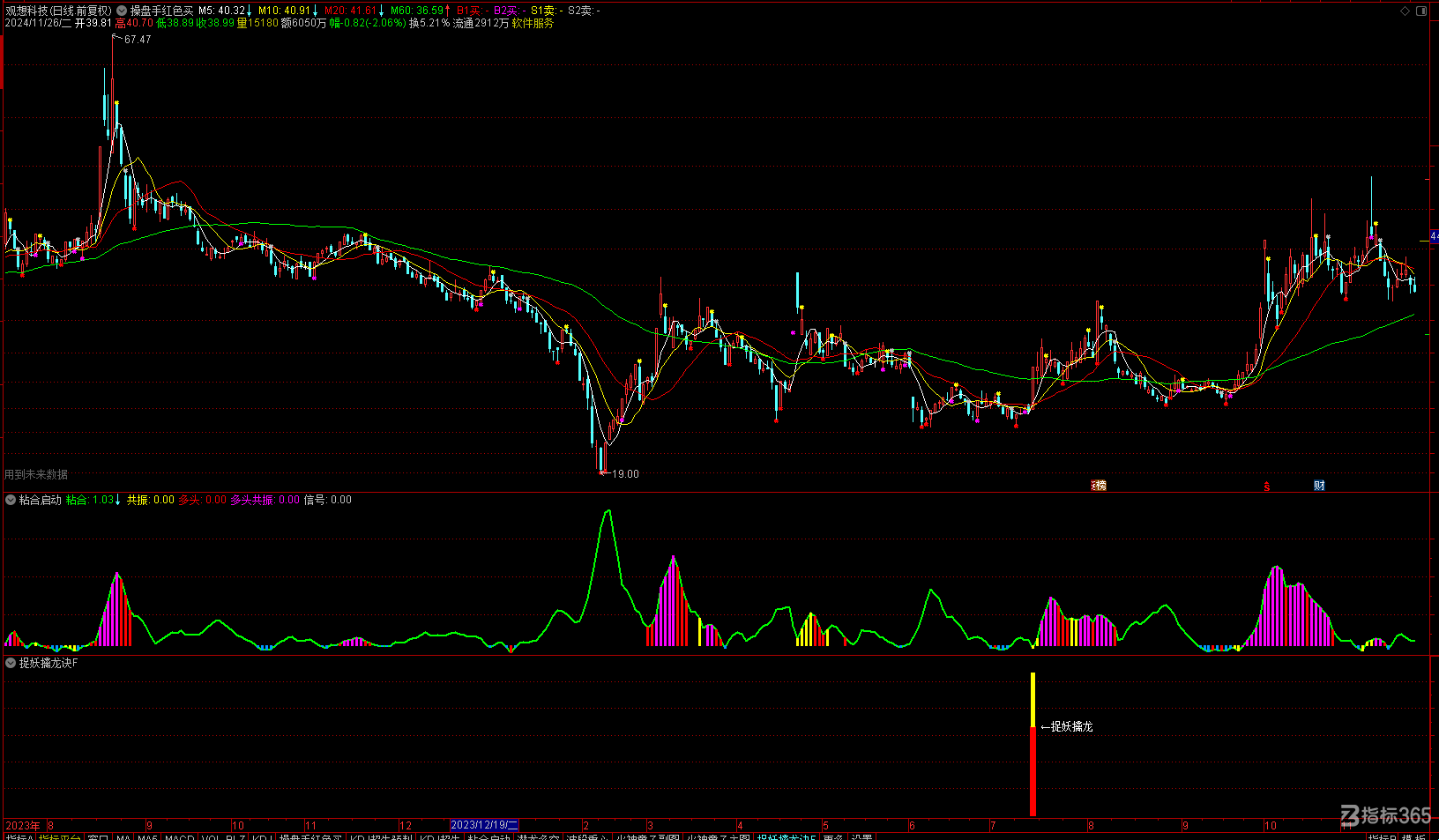Screen dimensions: 1439x840
Task: Select the MACD indicator tab
Action: coord(179,837)
